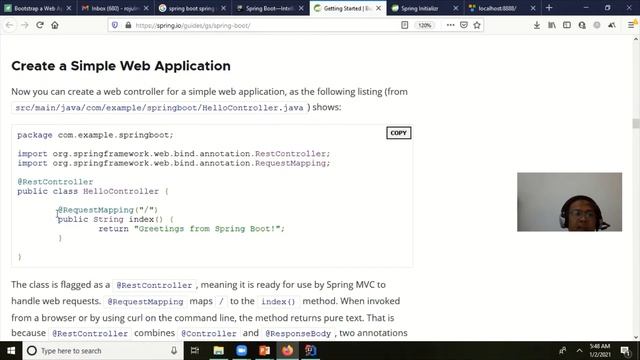Open tracking protection shield in address bar
The image size is (640, 360).
click(115, 25)
